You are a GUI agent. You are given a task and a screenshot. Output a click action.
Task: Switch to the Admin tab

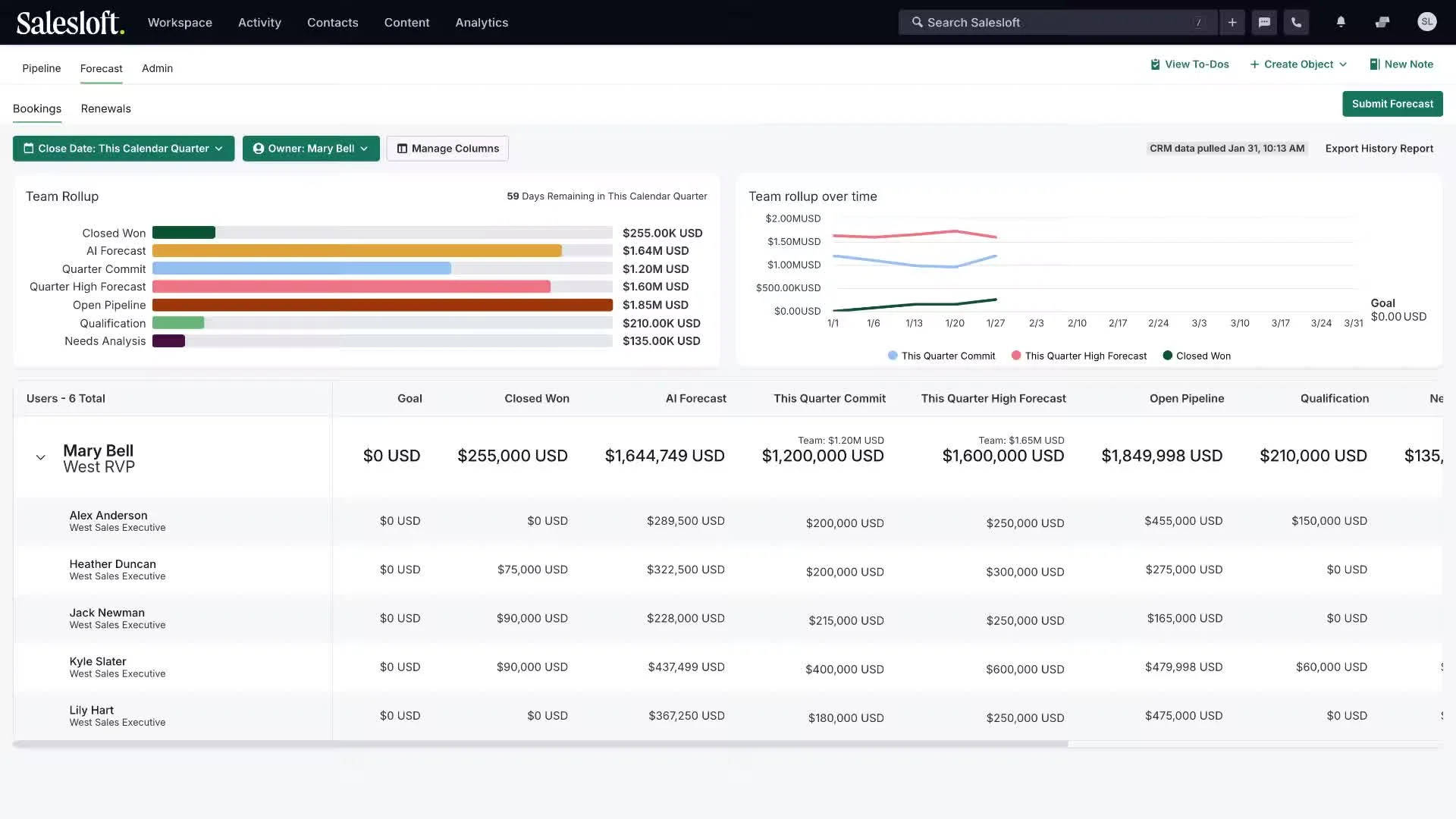point(157,68)
